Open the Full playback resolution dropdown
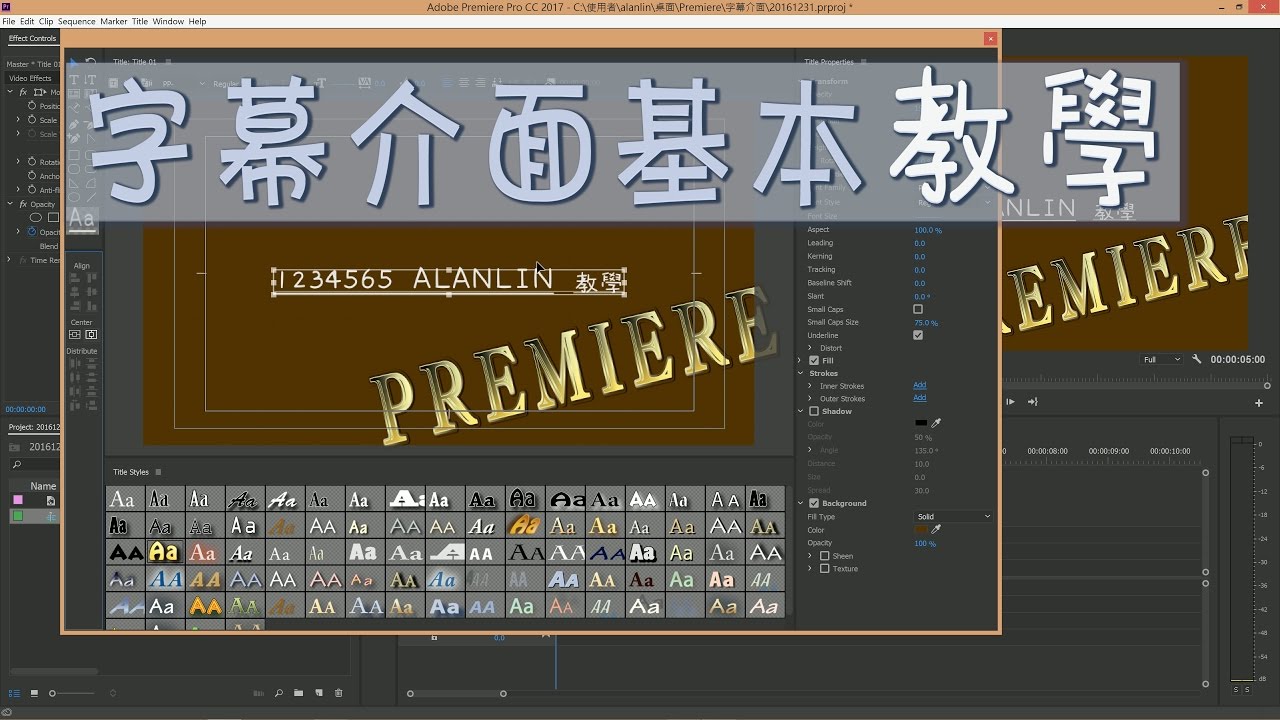Screen dimensions: 1280x720 [x=1162, y=359]
